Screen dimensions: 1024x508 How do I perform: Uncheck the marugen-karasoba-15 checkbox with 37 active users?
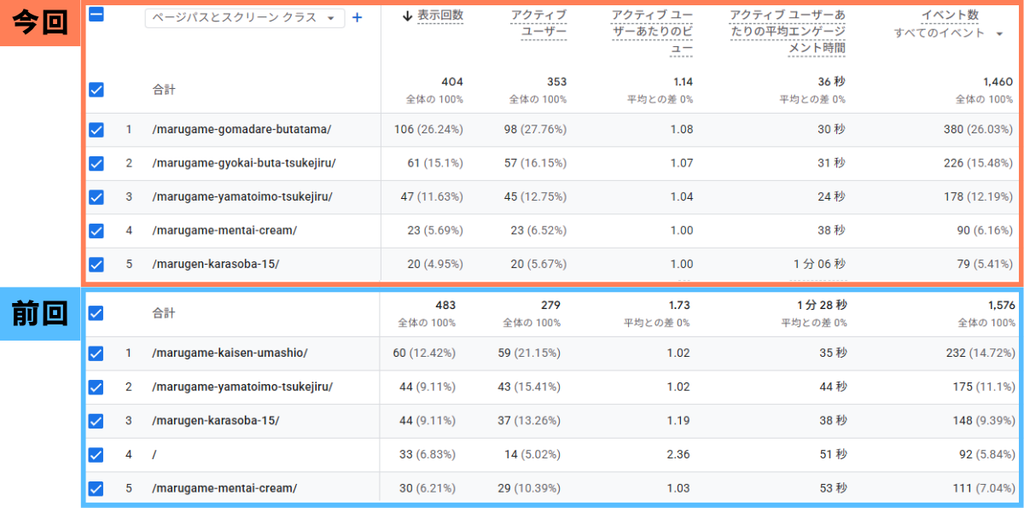coord(96,421)
